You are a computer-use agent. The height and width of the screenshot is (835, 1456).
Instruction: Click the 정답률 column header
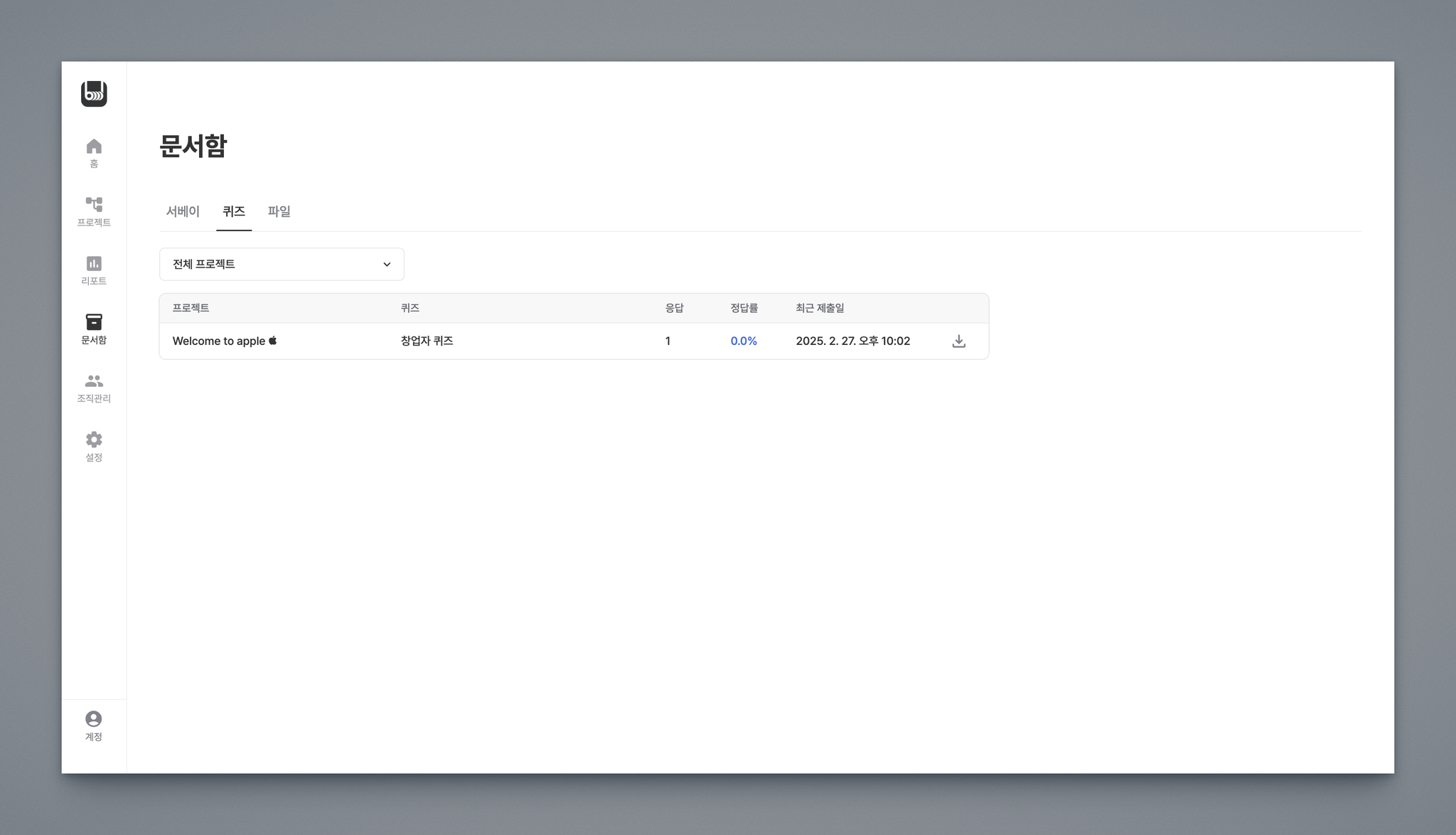(744, 308)
